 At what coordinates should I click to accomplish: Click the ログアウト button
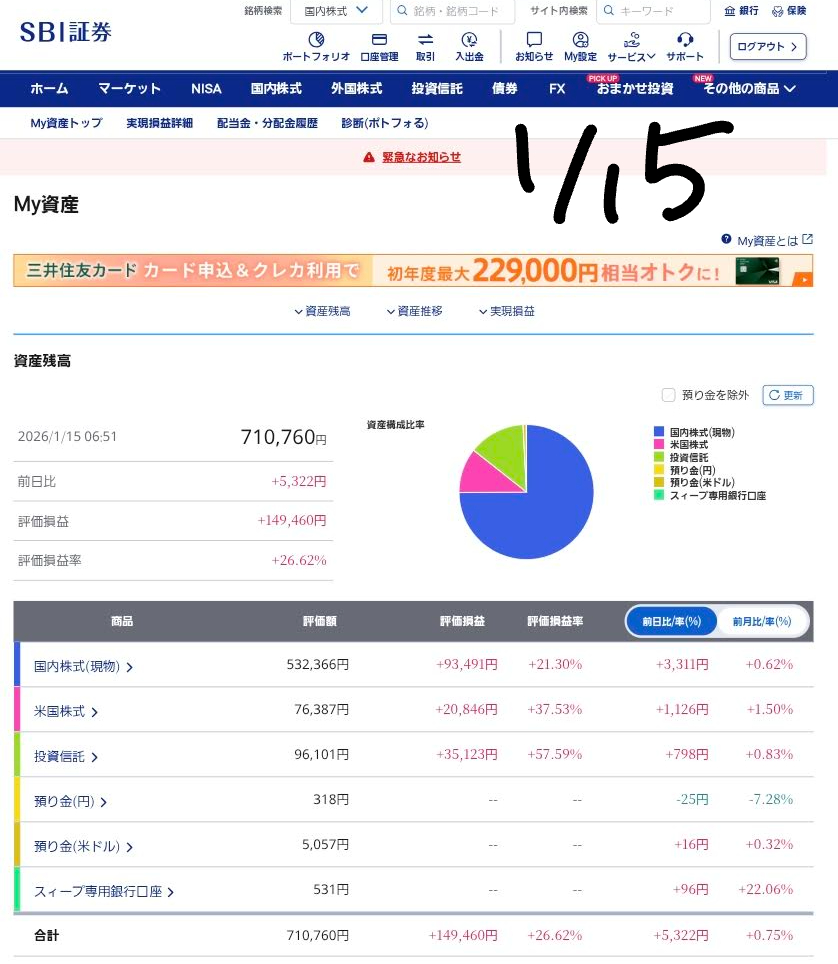click(768, 46)
